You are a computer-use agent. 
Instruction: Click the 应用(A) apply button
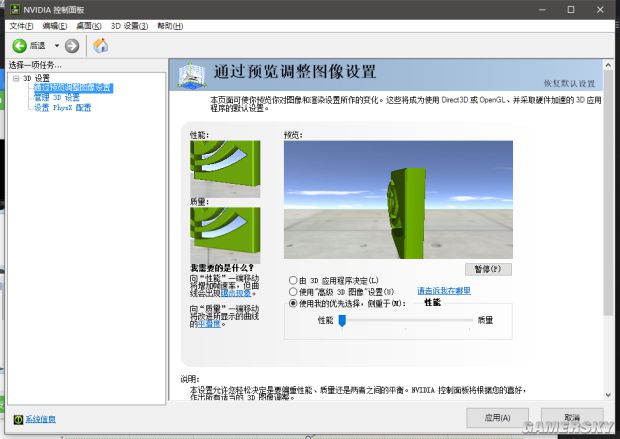coord(497,417)
